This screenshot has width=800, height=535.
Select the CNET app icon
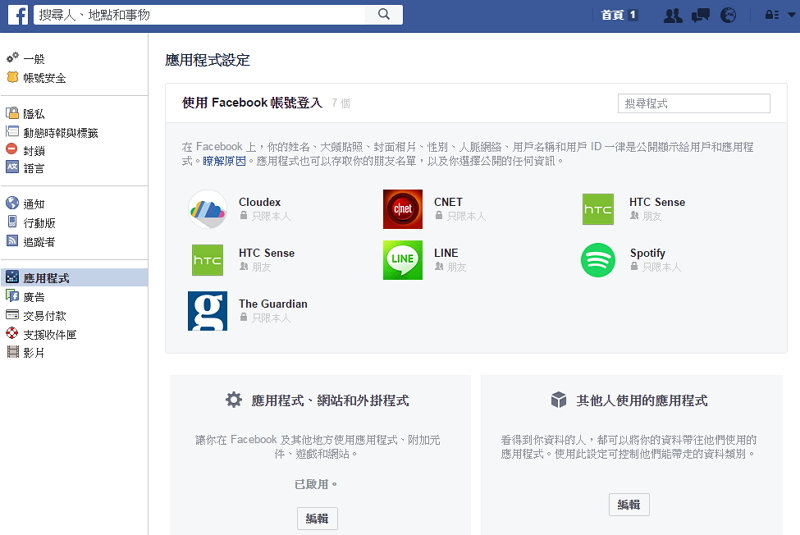pos(402,209)
